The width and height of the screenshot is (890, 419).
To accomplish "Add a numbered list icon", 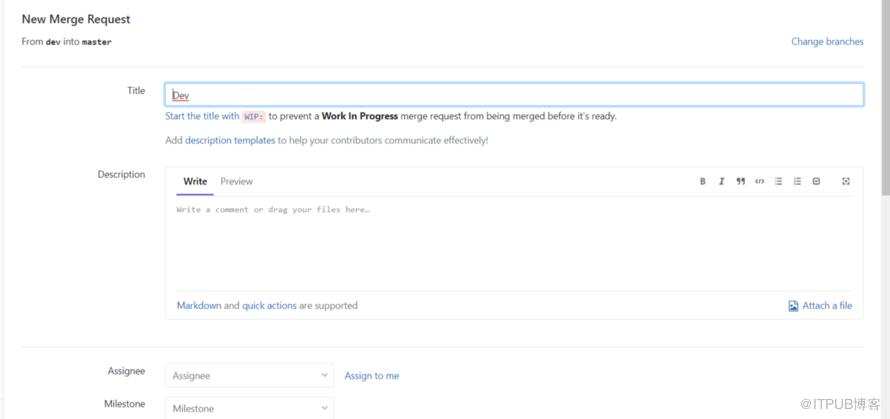I will point(797,182).
